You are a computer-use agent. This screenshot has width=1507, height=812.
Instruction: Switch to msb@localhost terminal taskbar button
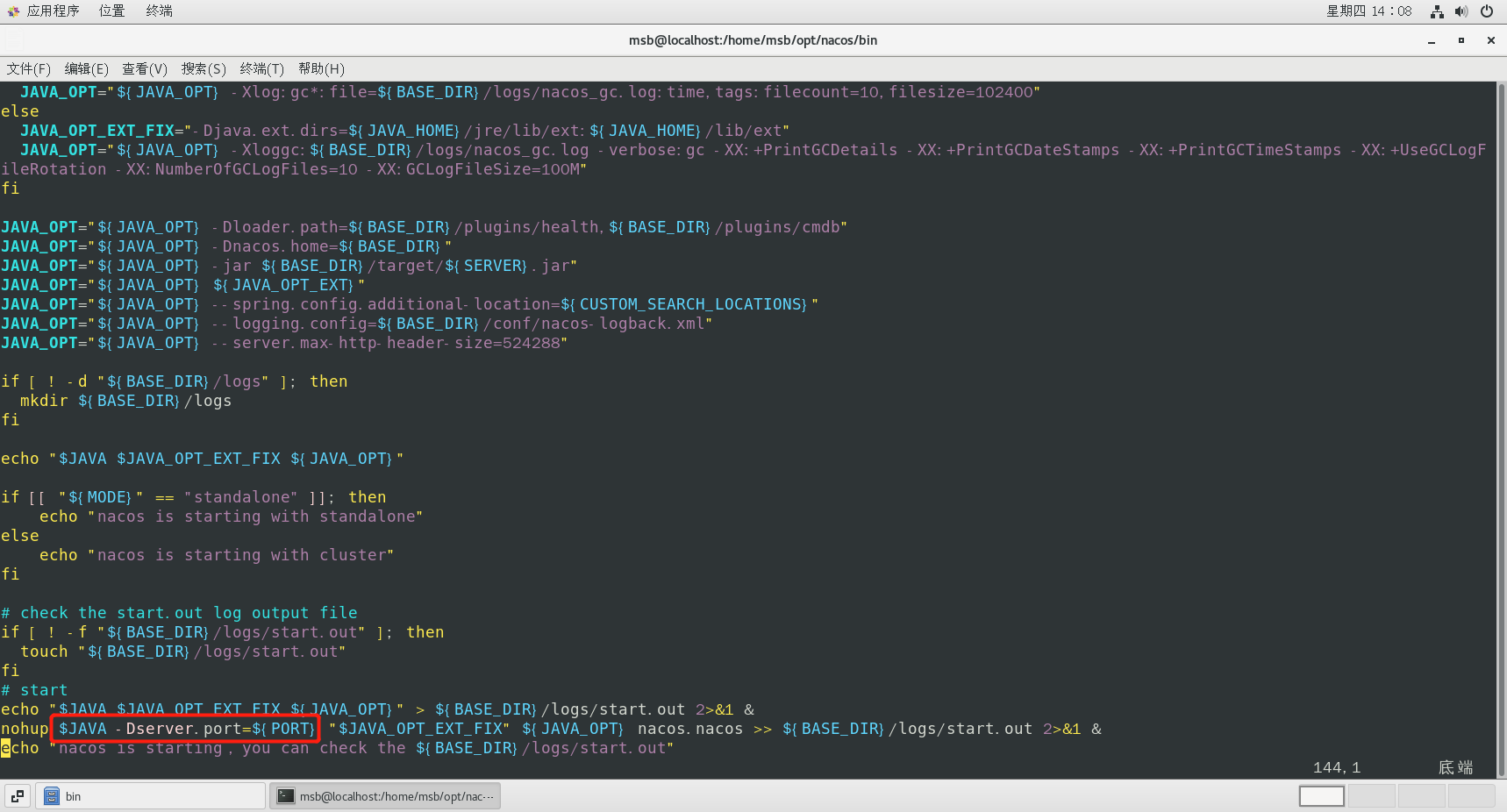click(x=385, y=796)
